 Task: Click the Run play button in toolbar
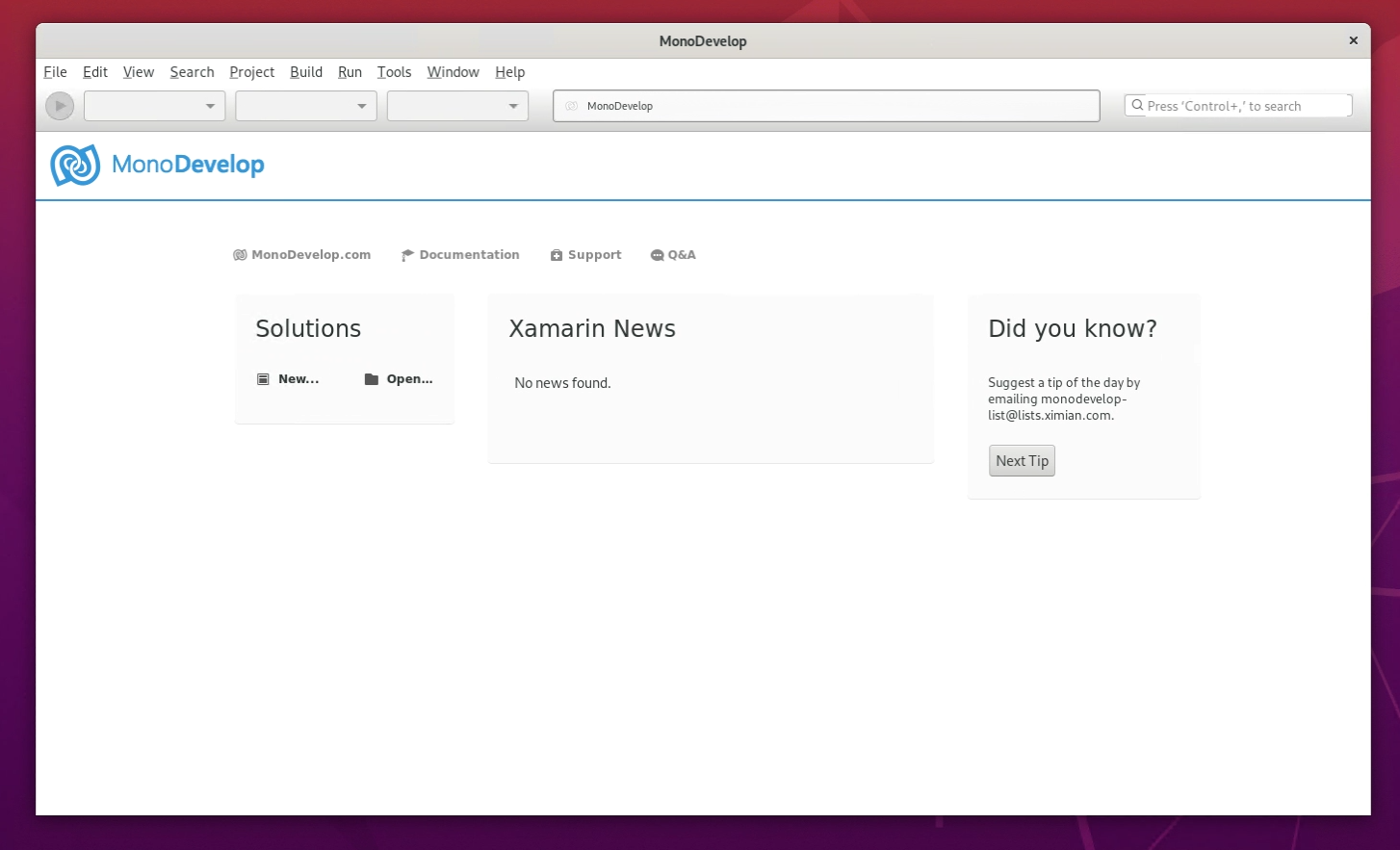point(60,106)
